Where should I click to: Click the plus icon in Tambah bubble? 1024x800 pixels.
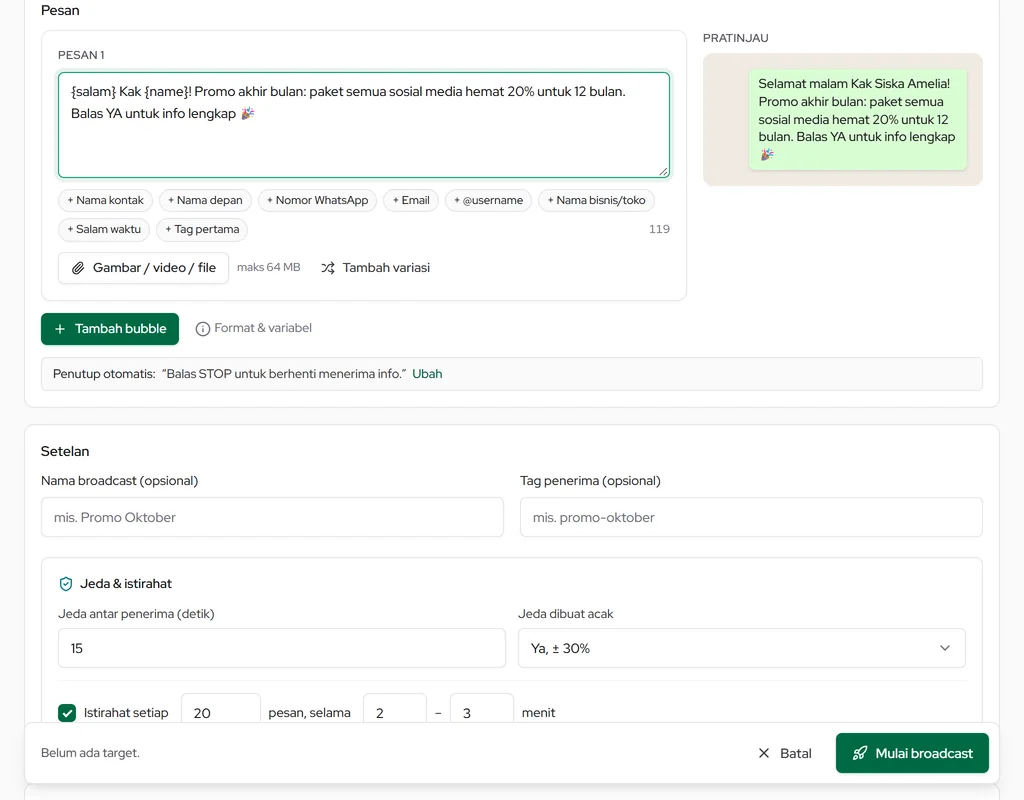click(x=60, y=329)
